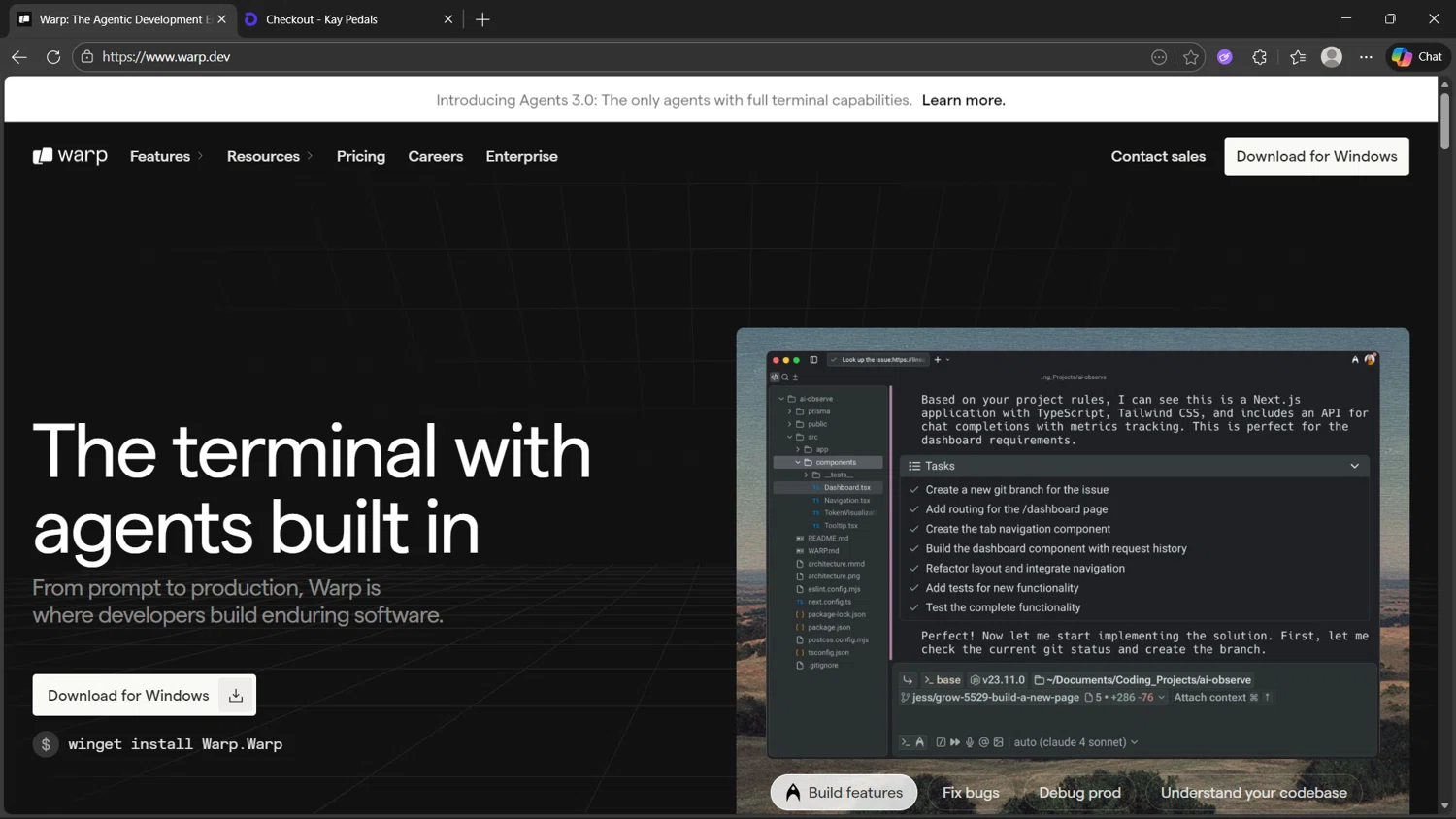The image size is (1456, 819).
Task: Collapse the Tasks panel chevron
Action: (1355, 466)
